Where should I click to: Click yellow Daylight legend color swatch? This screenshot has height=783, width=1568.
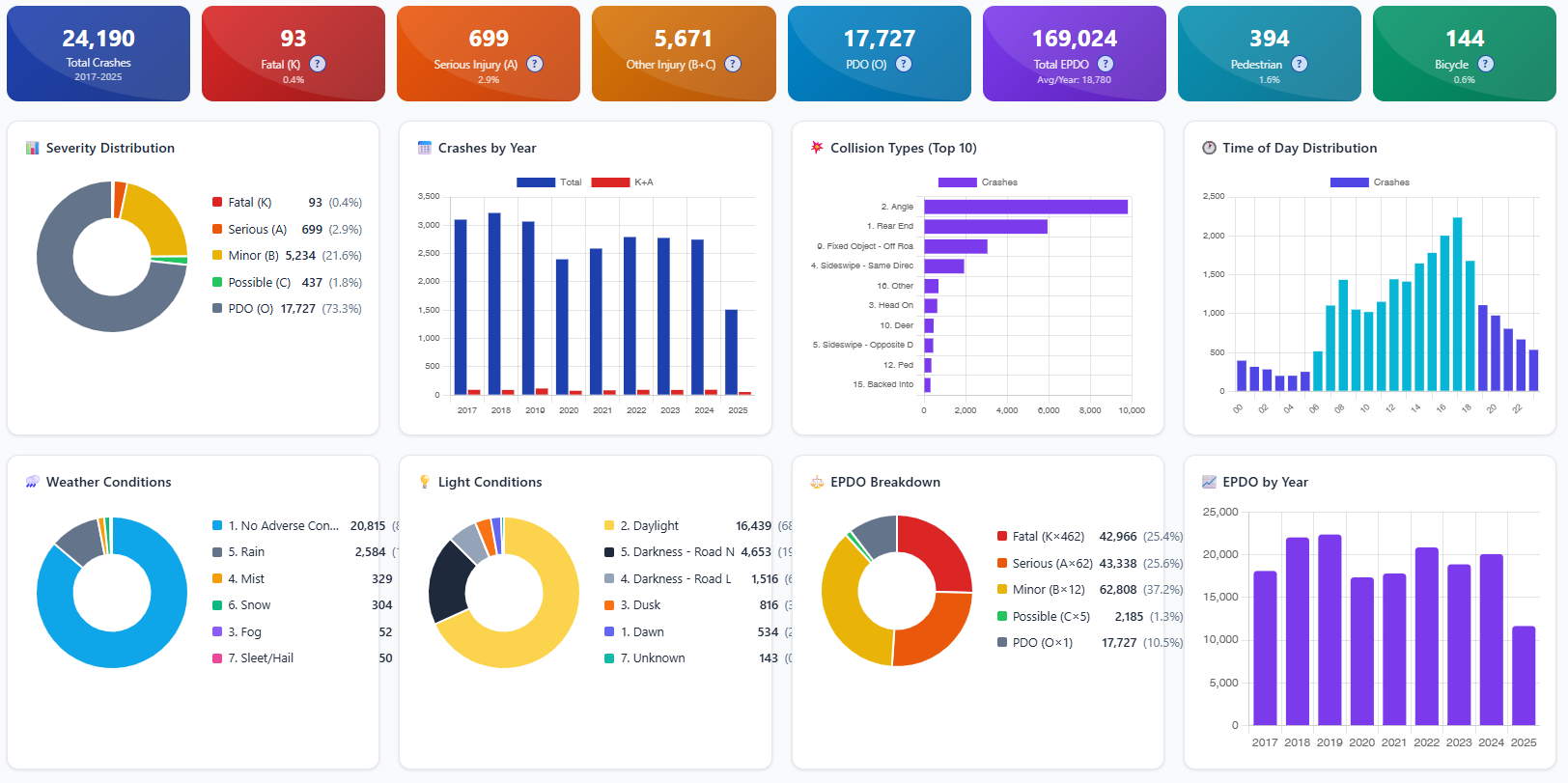[x=609, y=526]
